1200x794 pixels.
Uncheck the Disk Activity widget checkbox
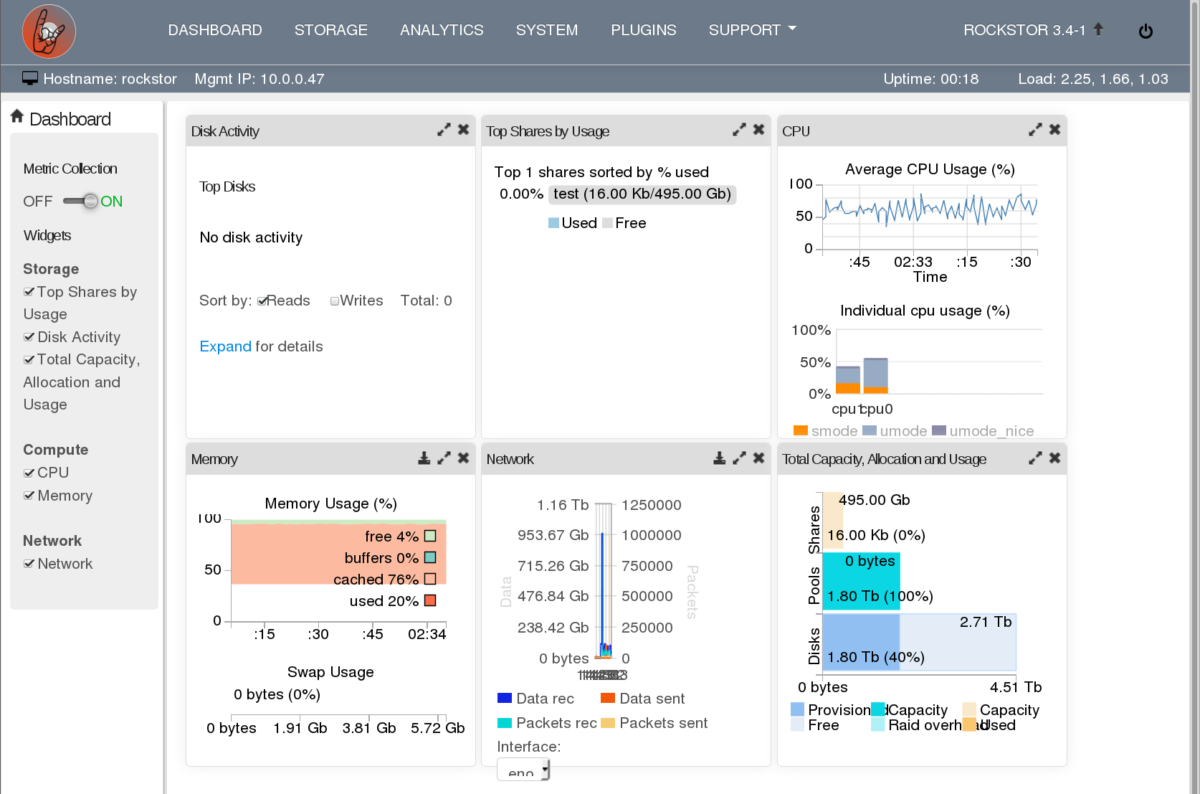(29, 338)
